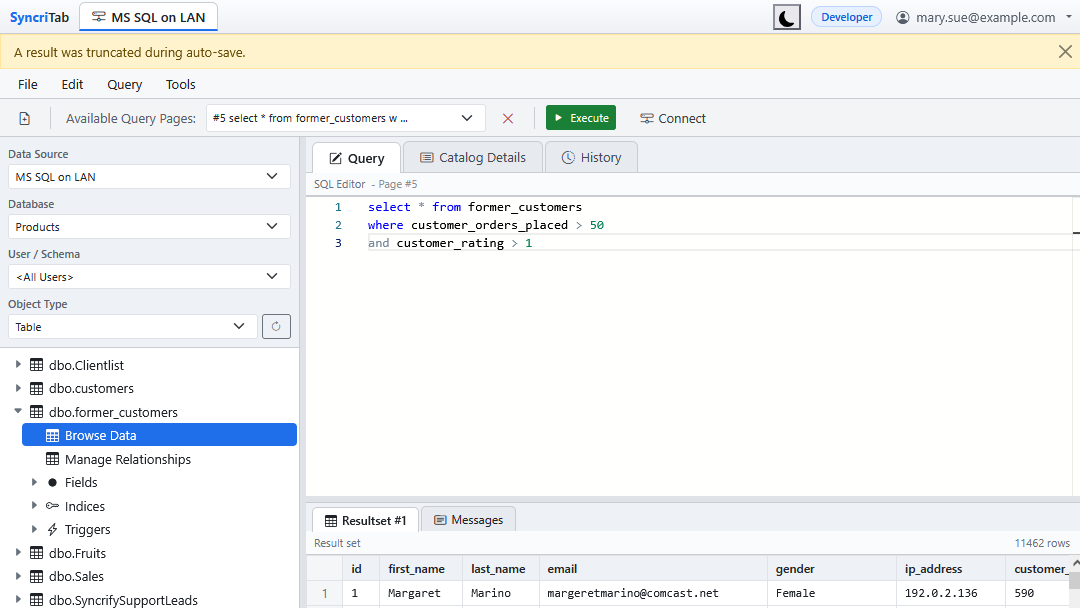Switch to Catalog Details tab

[x=472, y=158]
